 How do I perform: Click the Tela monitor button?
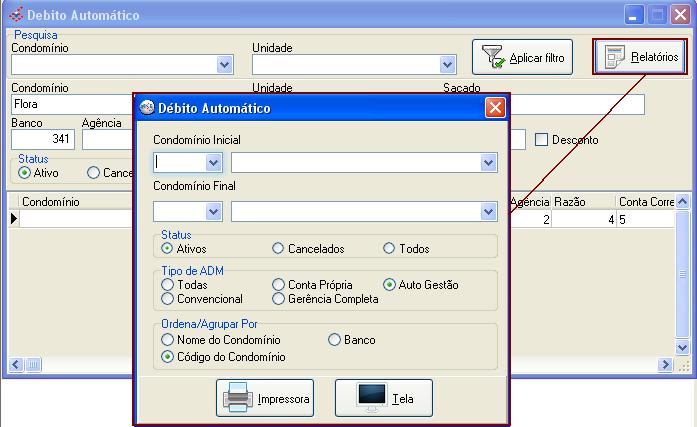pos(383,399)
